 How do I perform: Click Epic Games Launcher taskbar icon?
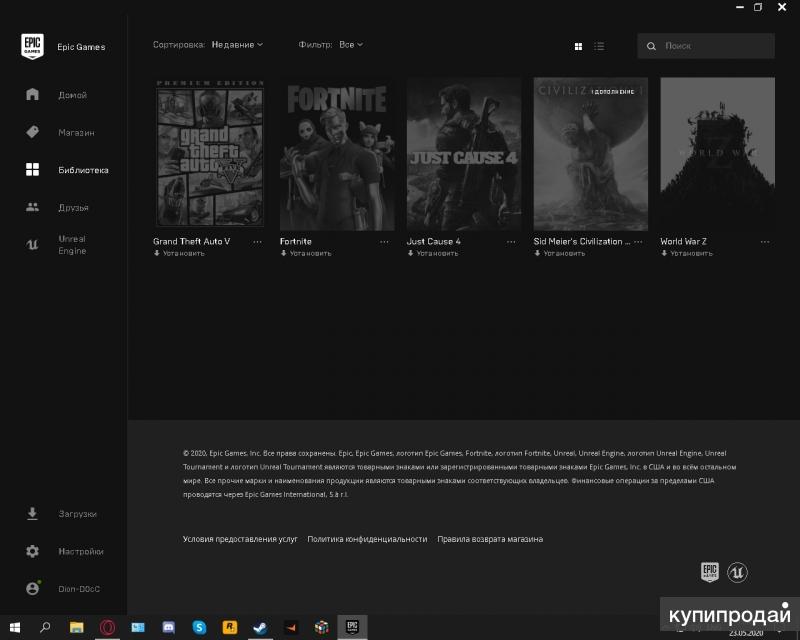pos(352,627)
